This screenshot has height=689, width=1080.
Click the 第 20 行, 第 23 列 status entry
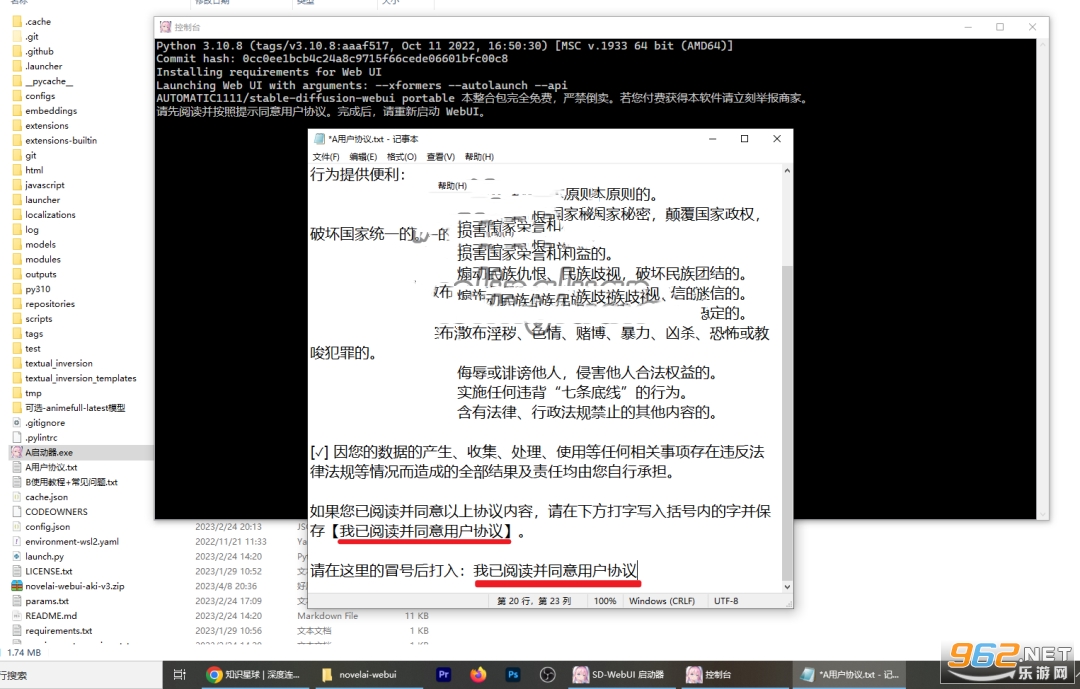tap(534, 601)
